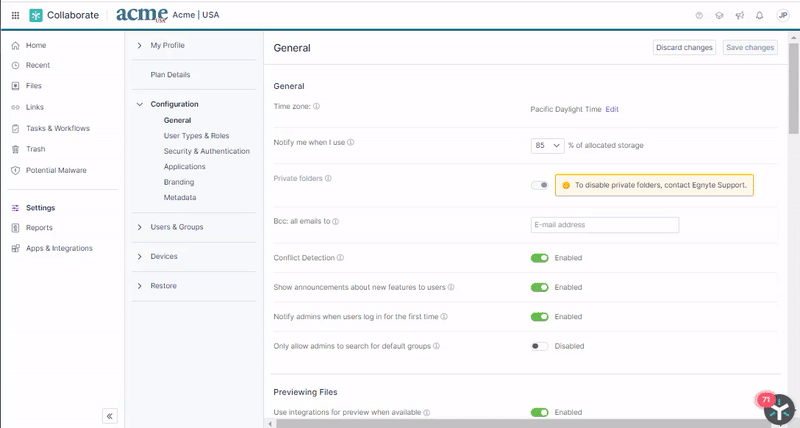Viewport: 800px width, 428px height.
Task: Open Security & Authentication settings
Action: 206,151
